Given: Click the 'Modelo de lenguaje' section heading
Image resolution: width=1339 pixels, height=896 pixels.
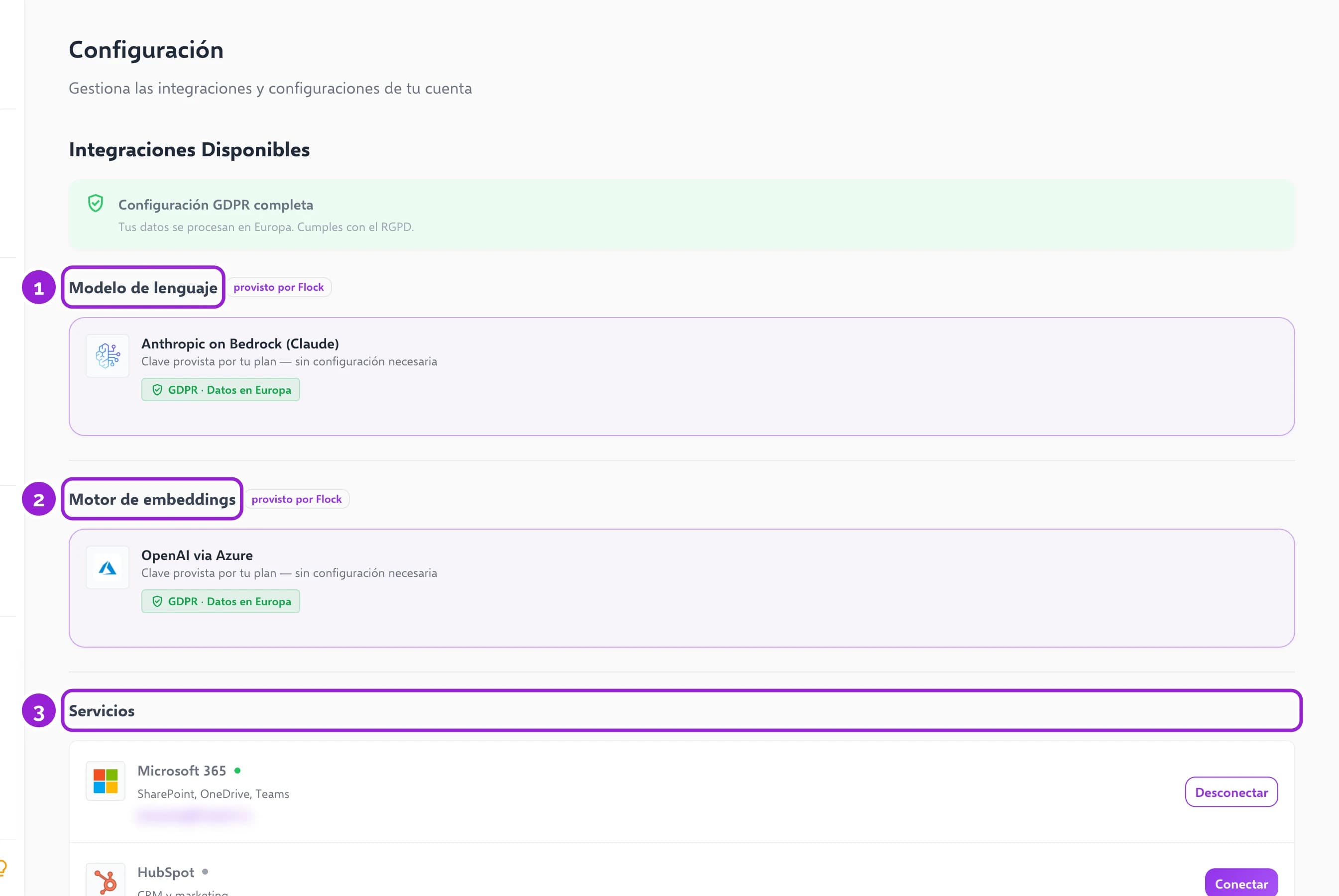Looking at the screenshot, I should click(143, 287).
